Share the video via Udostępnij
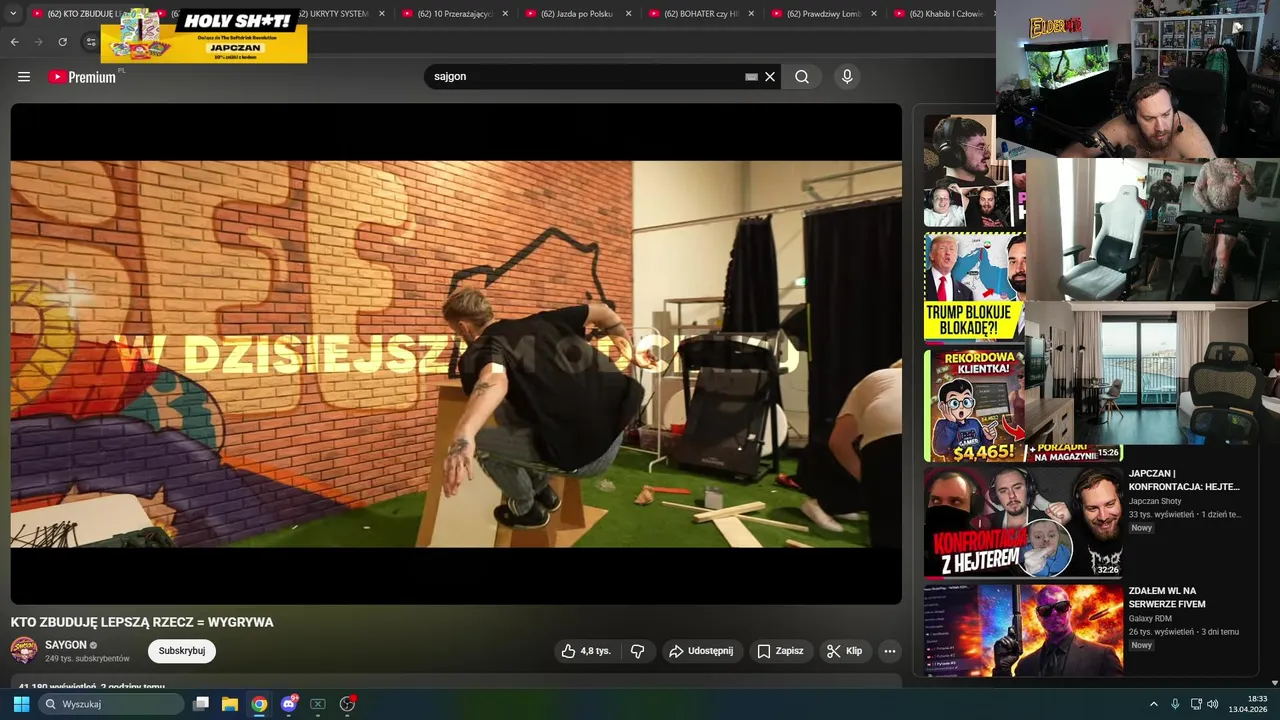 coord(701,651)
